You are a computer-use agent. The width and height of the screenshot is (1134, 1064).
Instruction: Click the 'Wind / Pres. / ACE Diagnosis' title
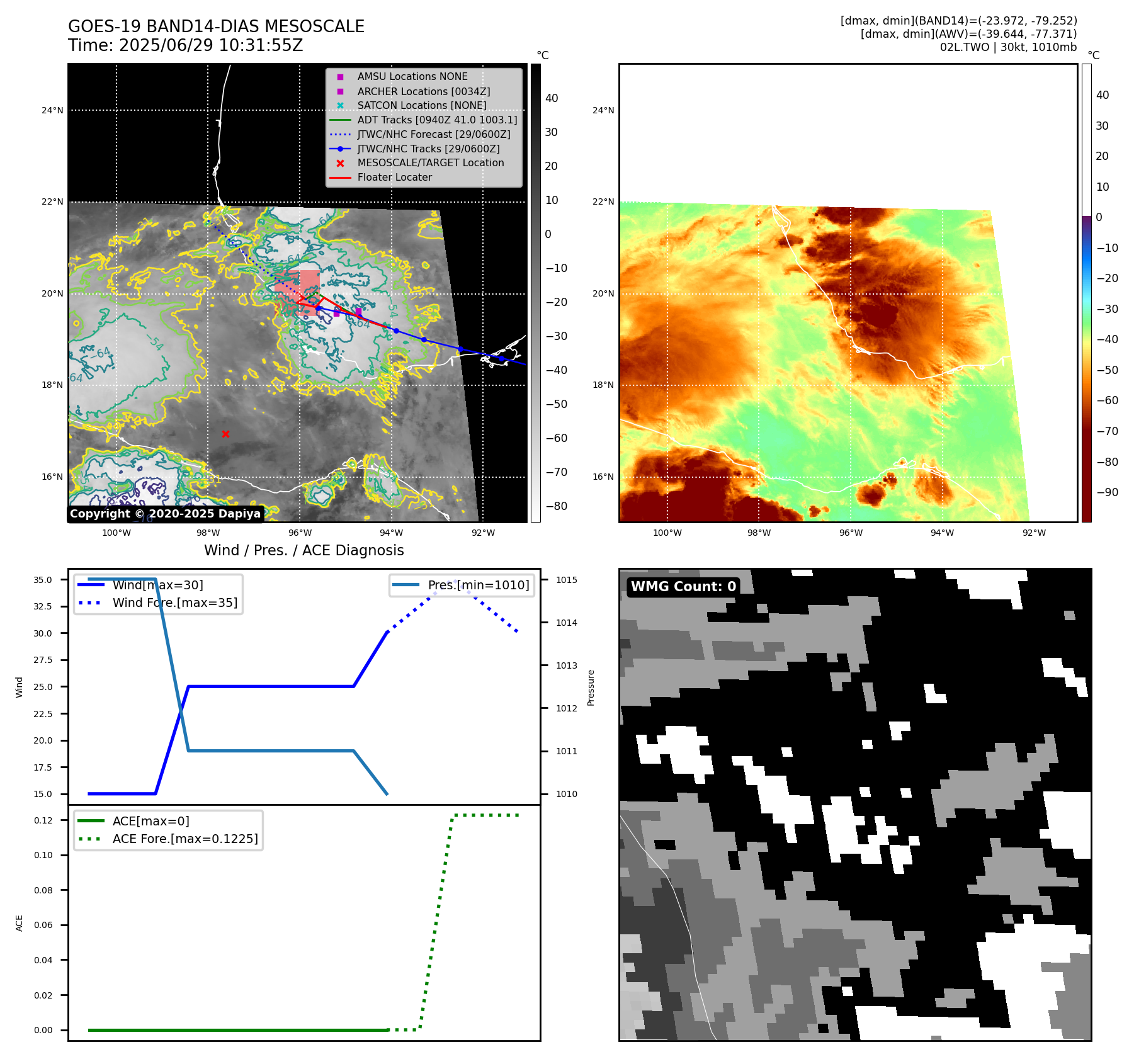(x=304, y=550)
